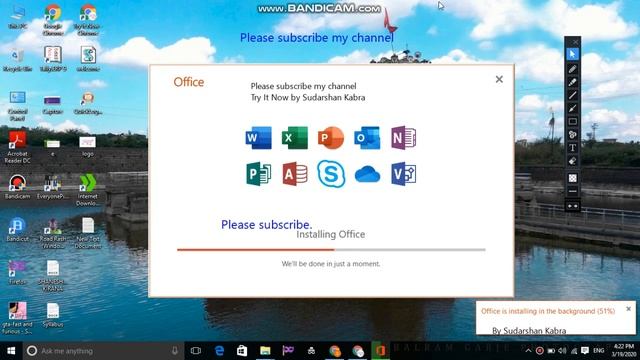Select the cursor tool in Bandicam drawing toolbar
Image resolution: width=640 pixels, height=360 pixels.
(x=573, y=54)
